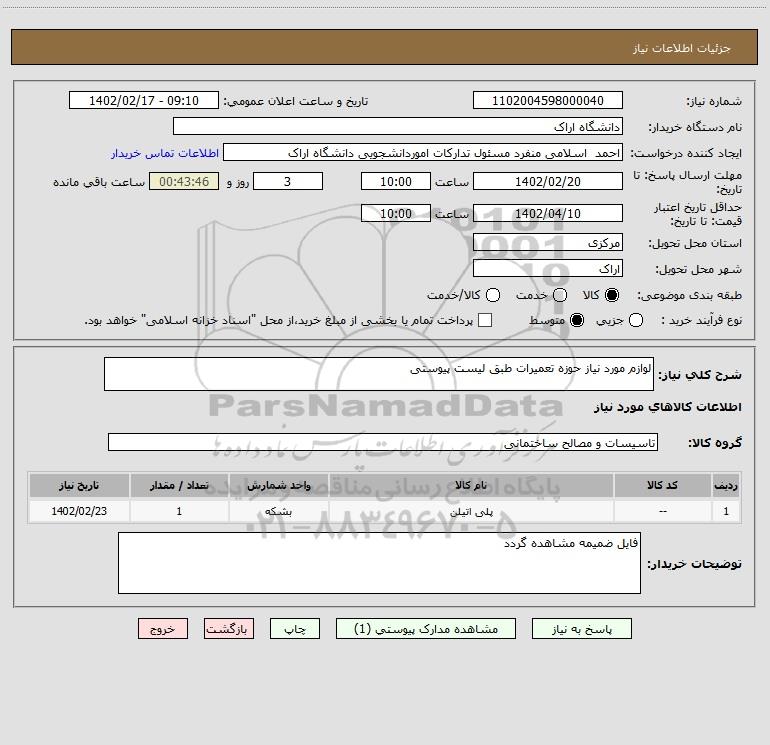The height and width of the screenshot is (745, 770).
Task: Click the delivery province field مرکزی
Action: click(x=548, y=243)
